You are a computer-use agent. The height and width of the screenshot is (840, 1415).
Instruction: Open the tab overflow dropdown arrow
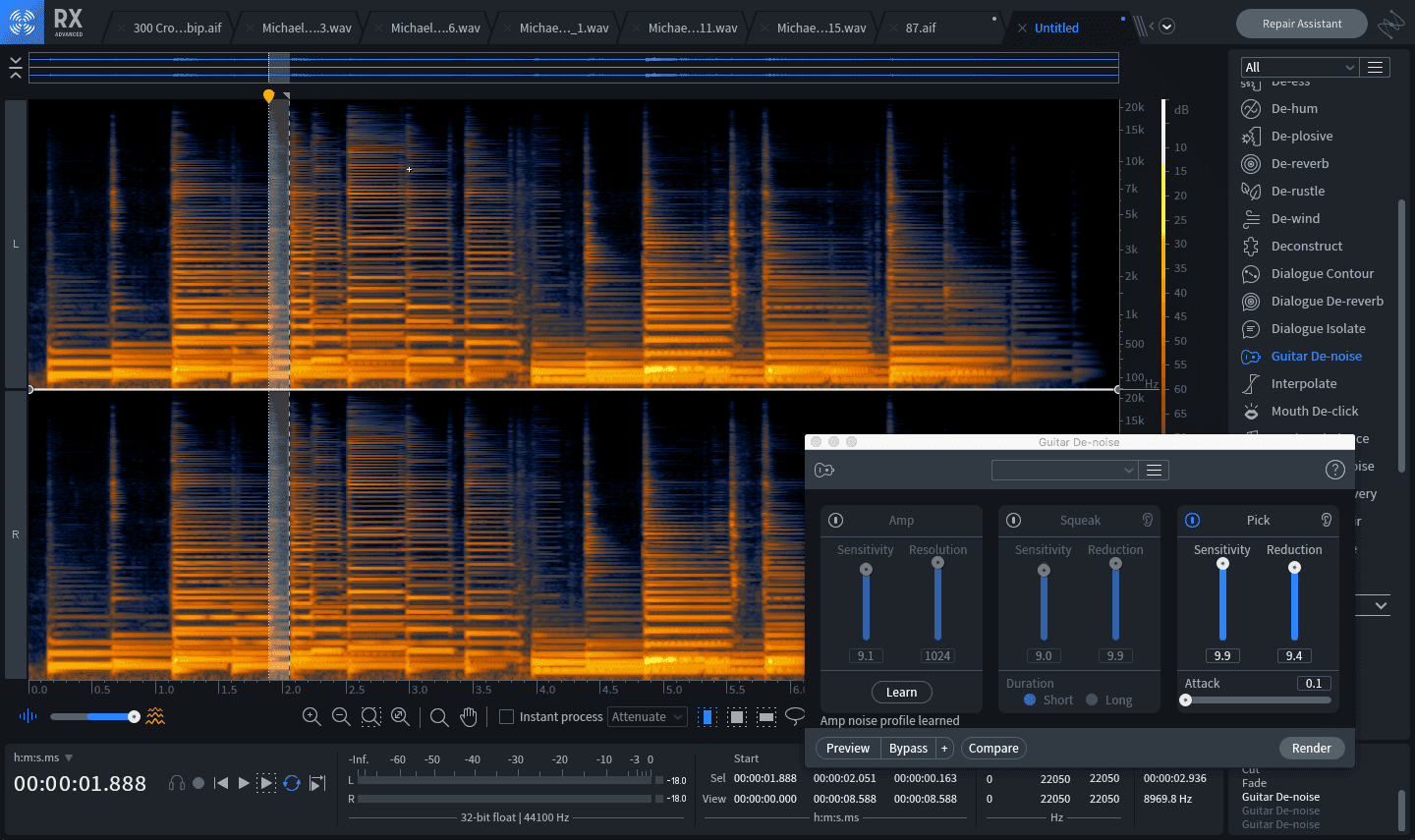1166,27
